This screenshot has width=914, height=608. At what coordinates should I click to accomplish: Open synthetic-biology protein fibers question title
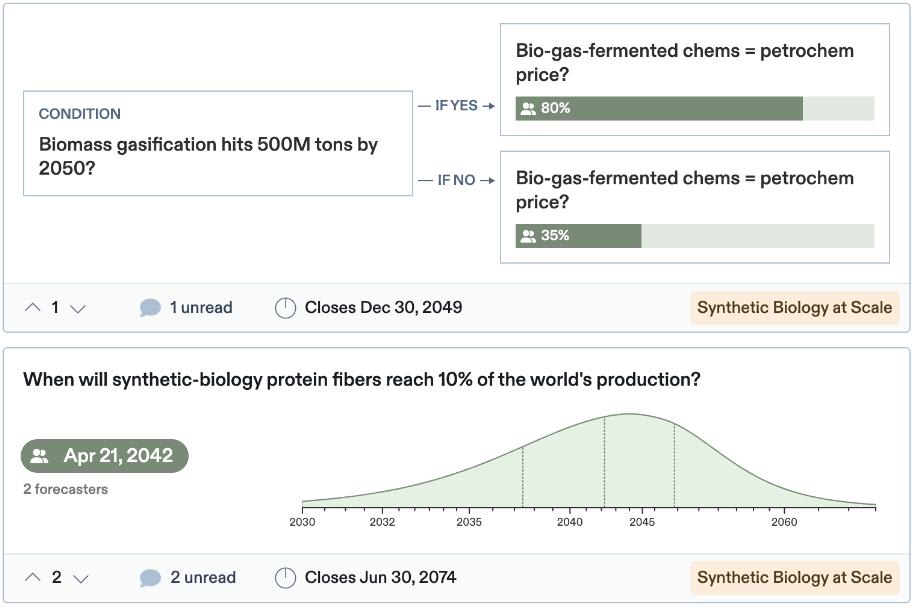coord(361,380)
